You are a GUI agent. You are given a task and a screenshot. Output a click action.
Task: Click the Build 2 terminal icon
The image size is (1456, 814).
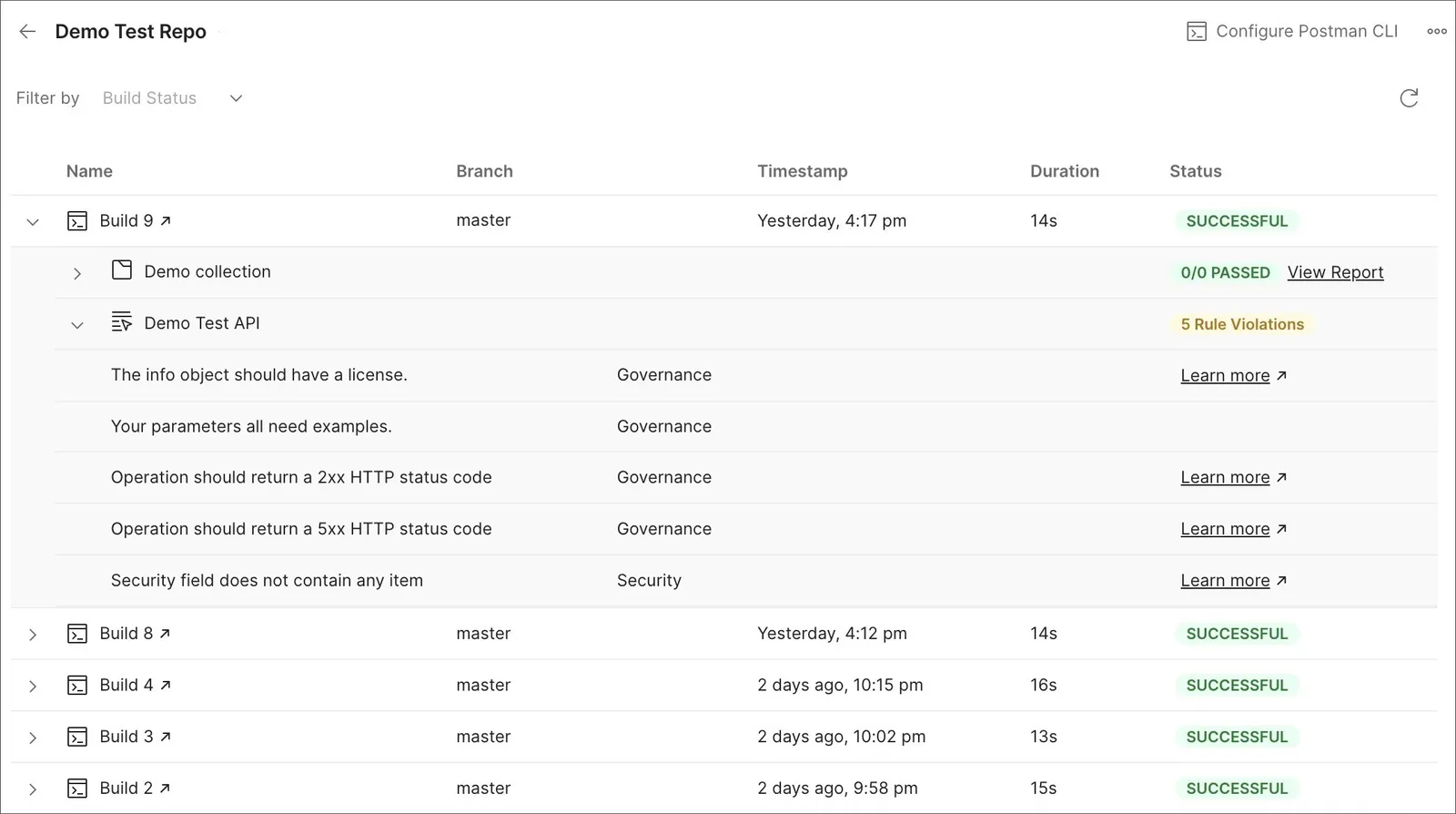click(77, 789)
